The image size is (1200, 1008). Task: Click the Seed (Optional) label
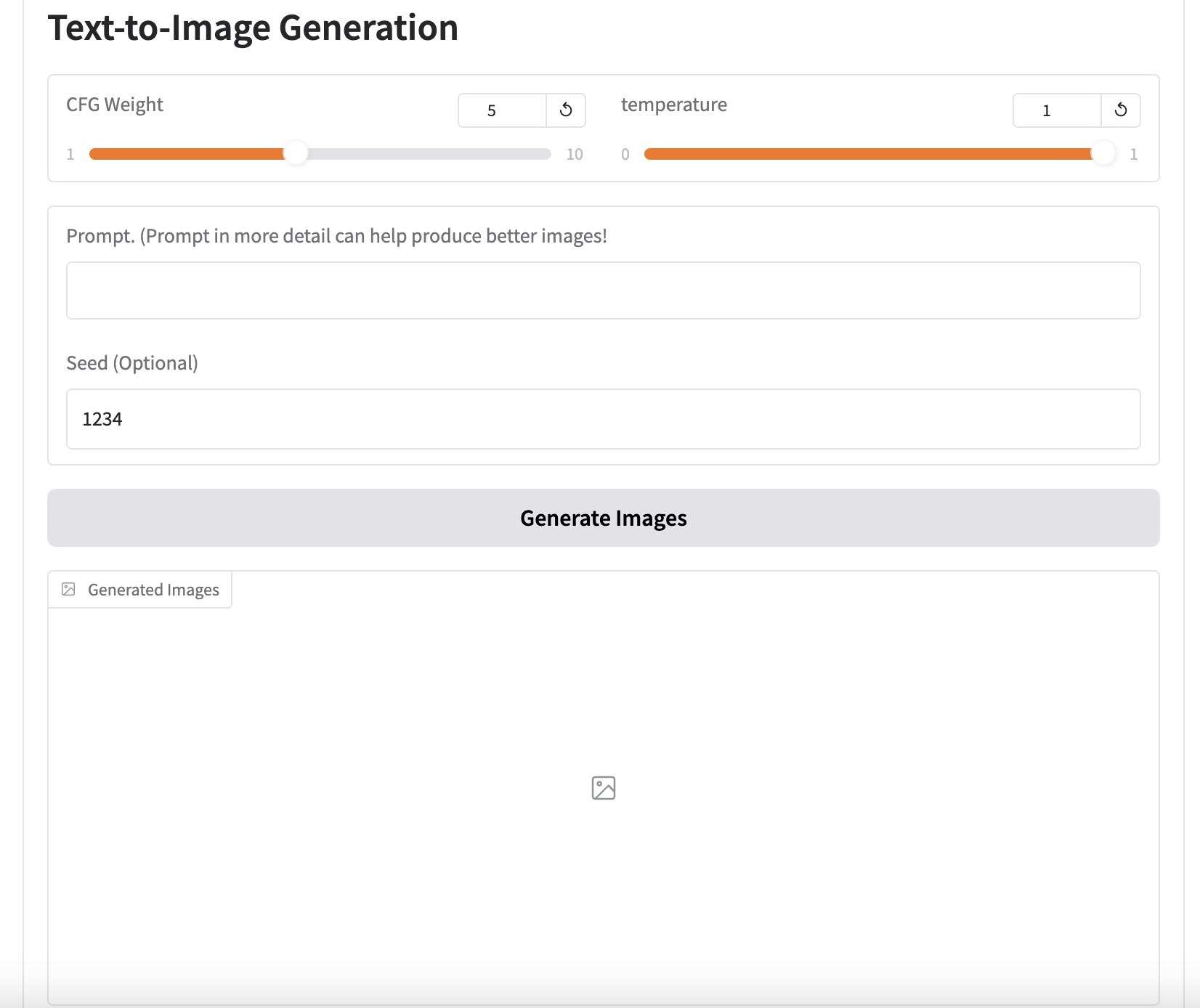[132, 363]
